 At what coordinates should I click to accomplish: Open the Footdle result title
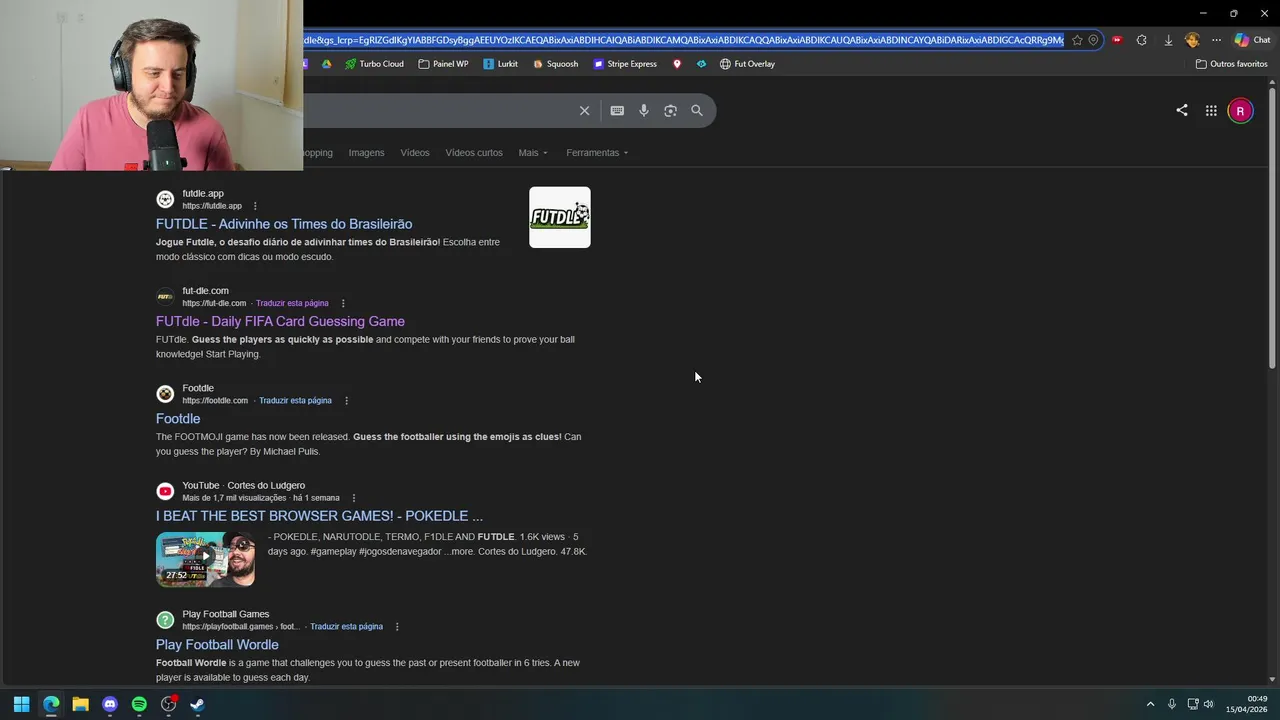(x=178, y=419)
